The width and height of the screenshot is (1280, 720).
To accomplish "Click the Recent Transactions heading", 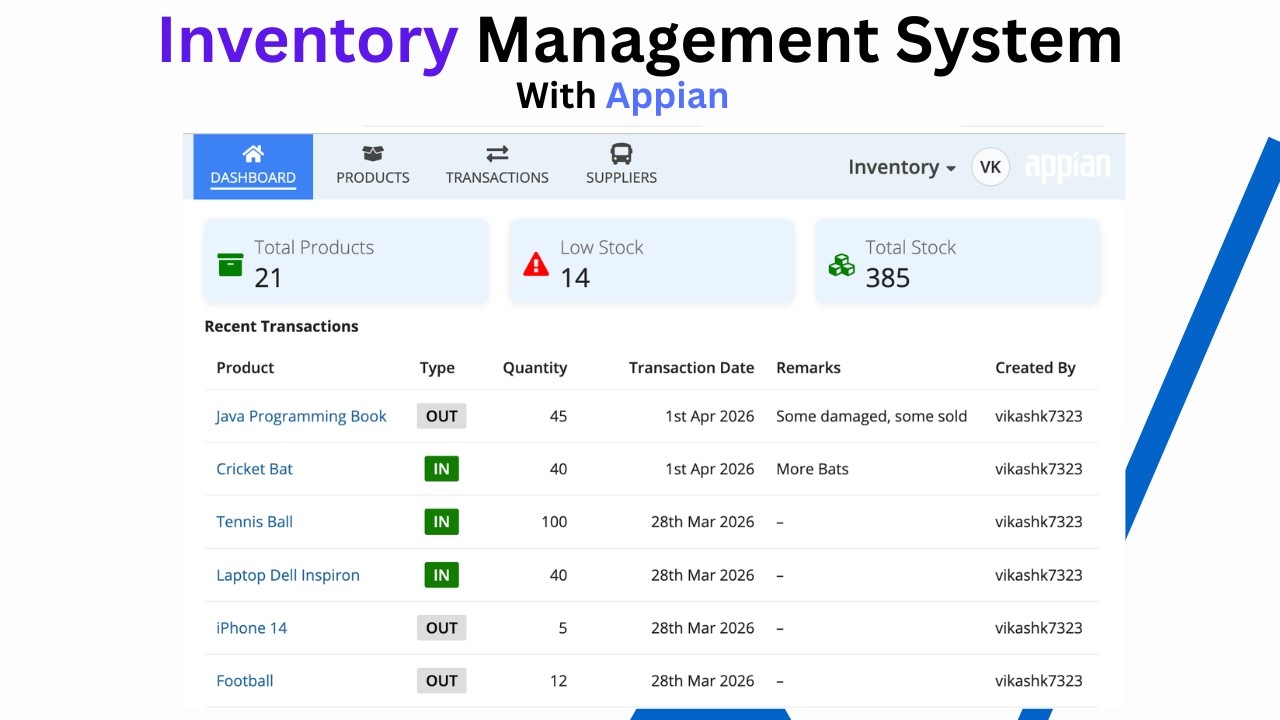I will (x=281, y=326).
